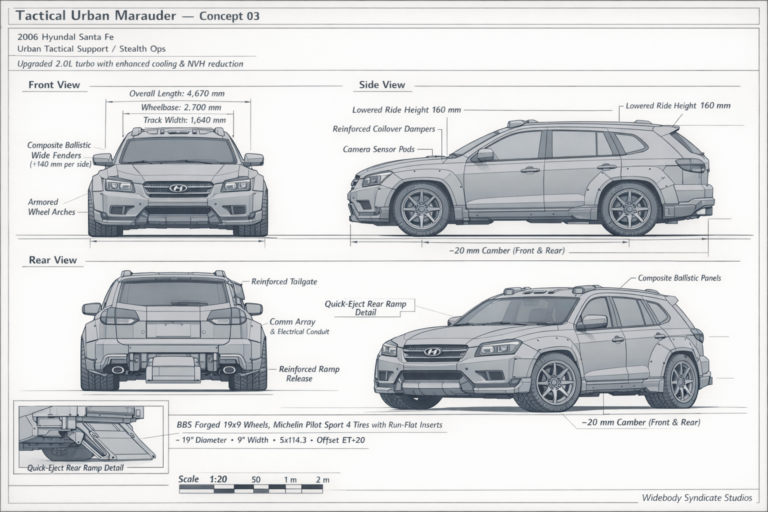Click the scale bar ruler
Image resolution: width=768 pixels, height=512 pixels.
coord(250,488)
